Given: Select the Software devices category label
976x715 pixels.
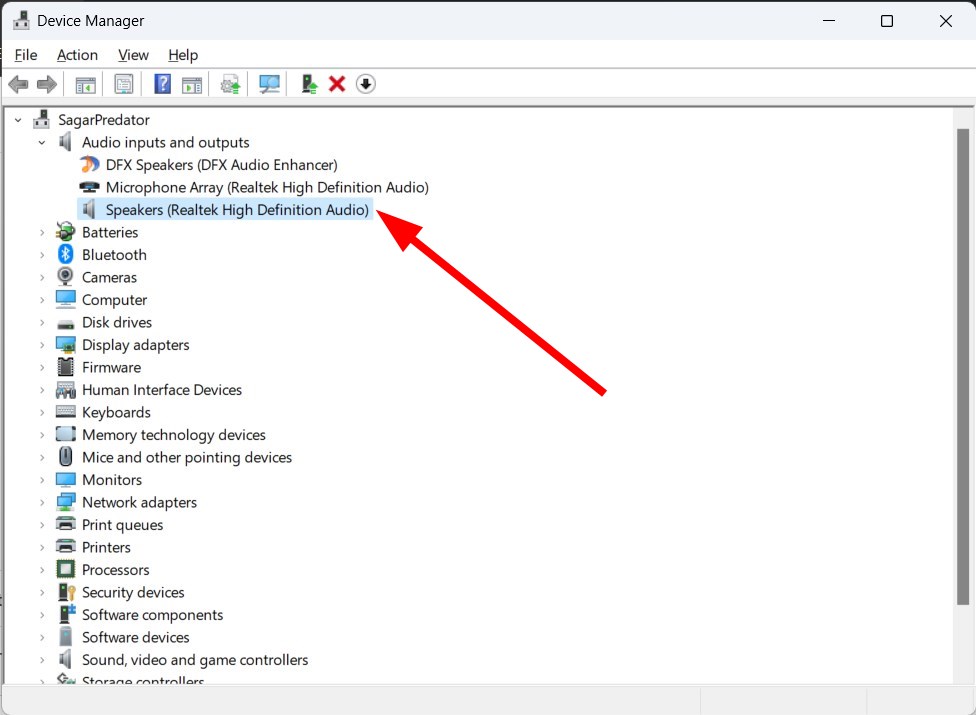Looking at the screenshot, I should (136, 637).
